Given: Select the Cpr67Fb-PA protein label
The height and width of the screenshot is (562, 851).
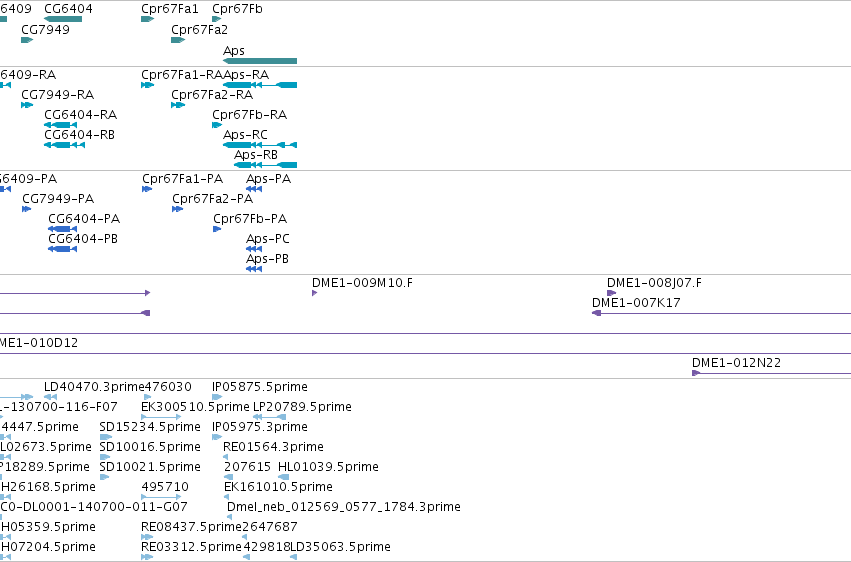Looking at the screenshot, I should click(x=250, y=219).
